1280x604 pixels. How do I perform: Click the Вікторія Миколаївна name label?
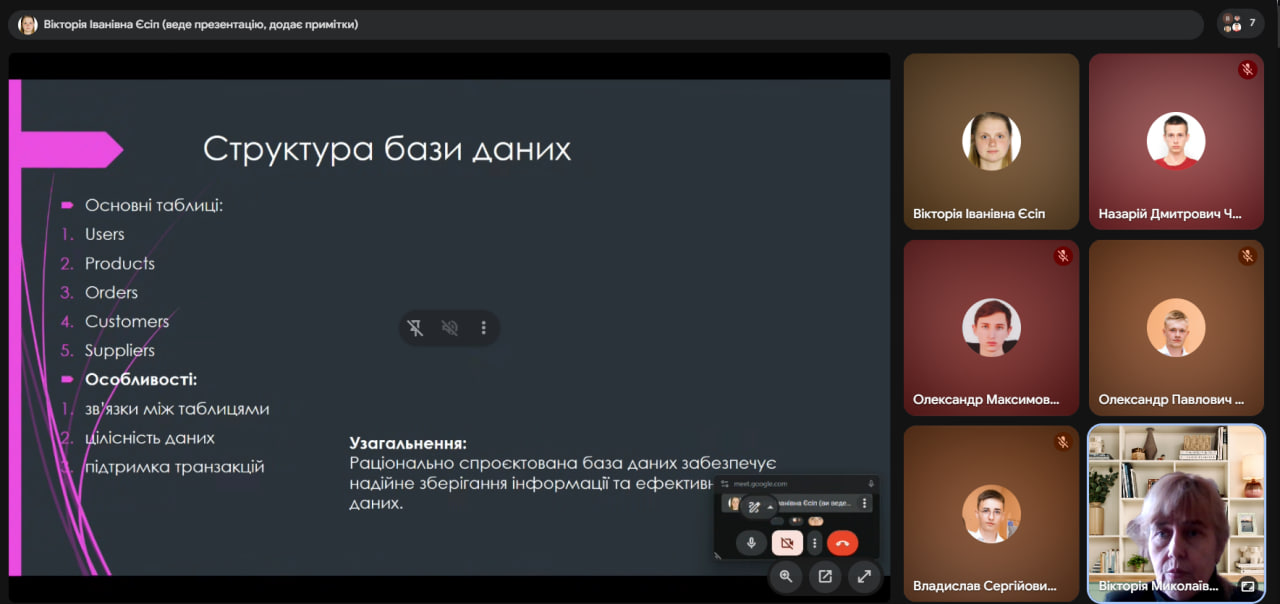click(1158, 585)
